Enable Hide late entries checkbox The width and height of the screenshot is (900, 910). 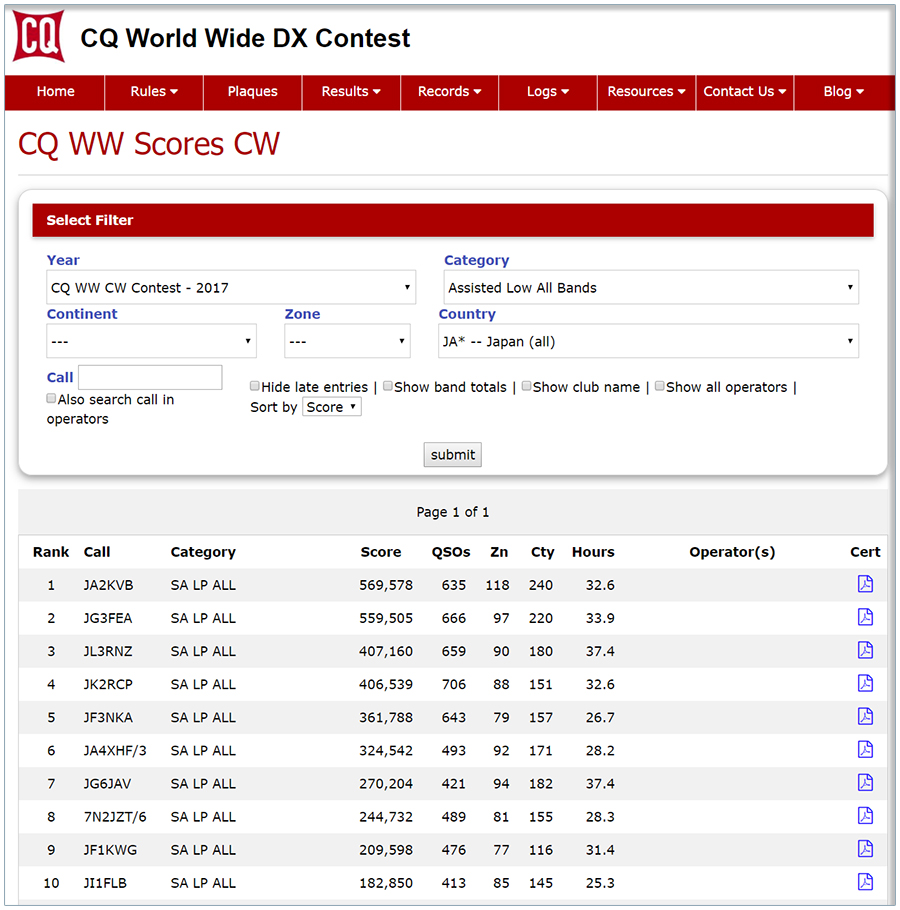click(255, 387)
